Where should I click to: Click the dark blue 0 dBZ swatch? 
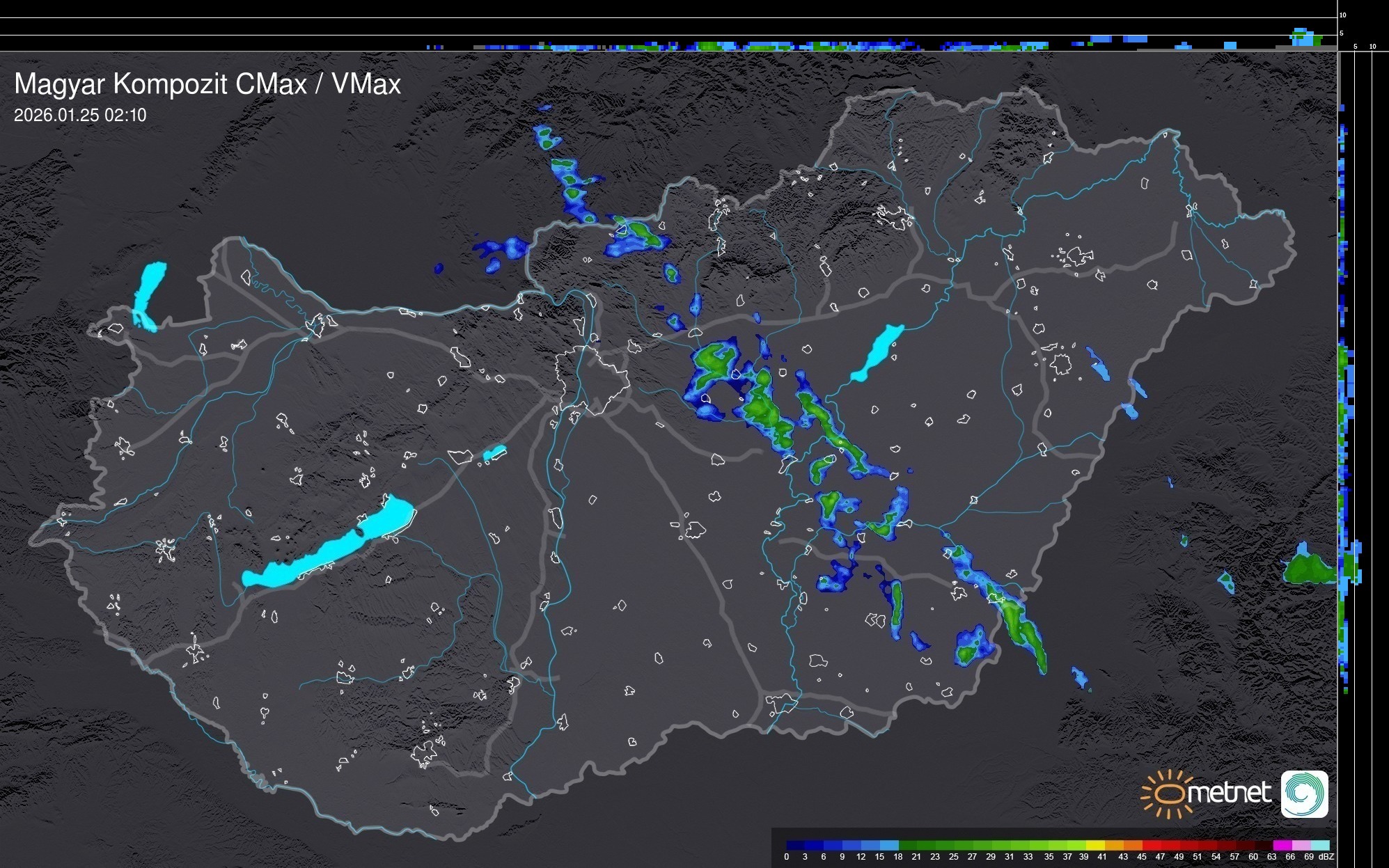796,845
